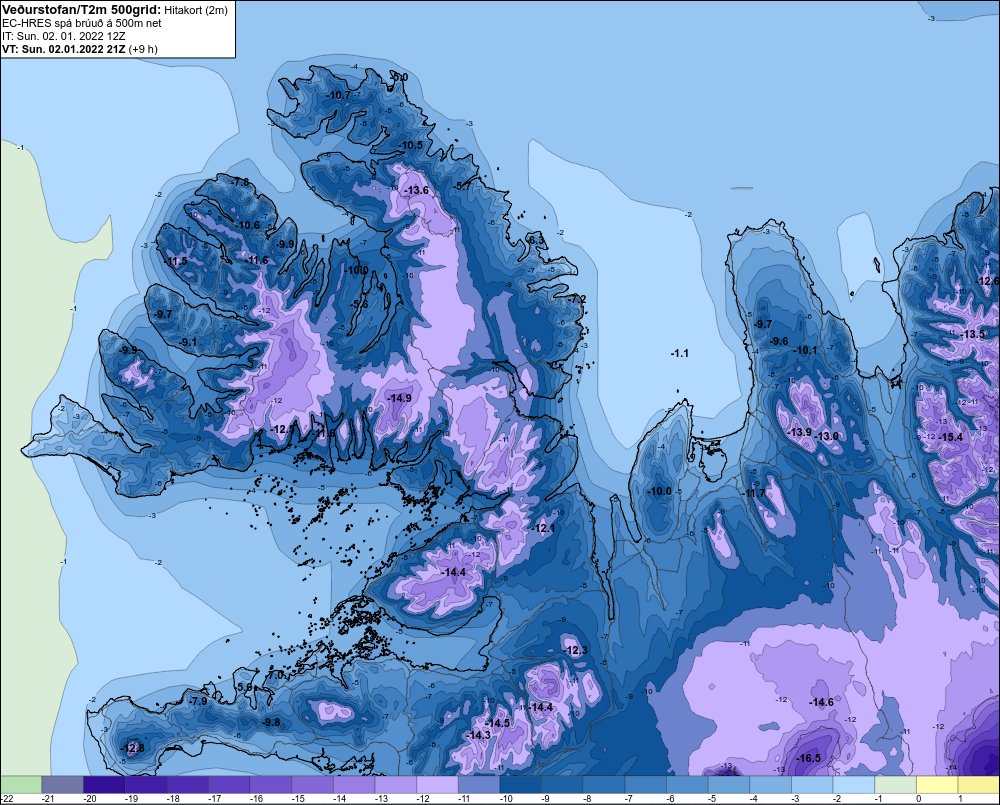The width and height of the screenshot is (1000, 805).
Task: Click the "1" label on the color scale
Action: [x=960, y=799]
